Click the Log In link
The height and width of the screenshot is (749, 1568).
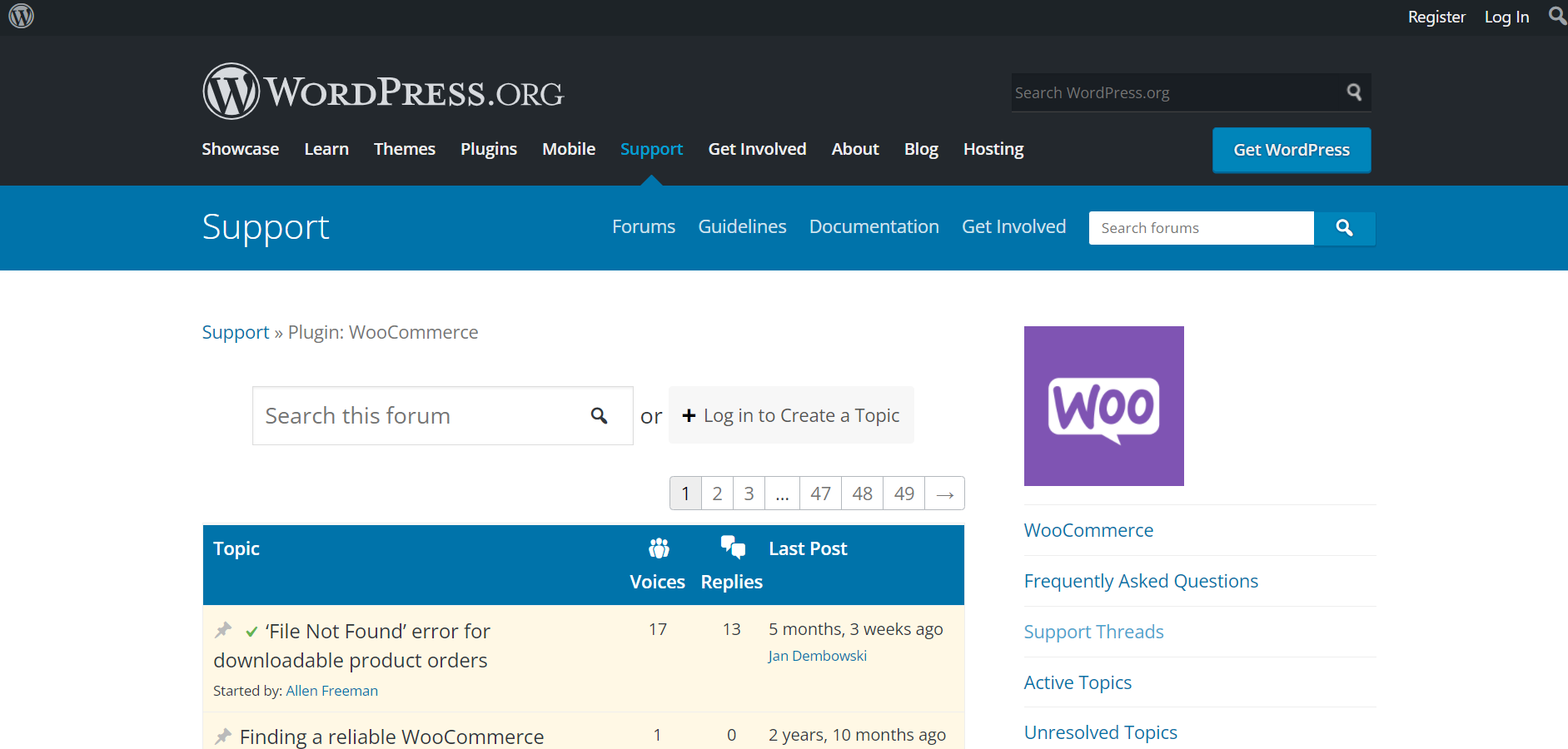[x=1506, y=17]
